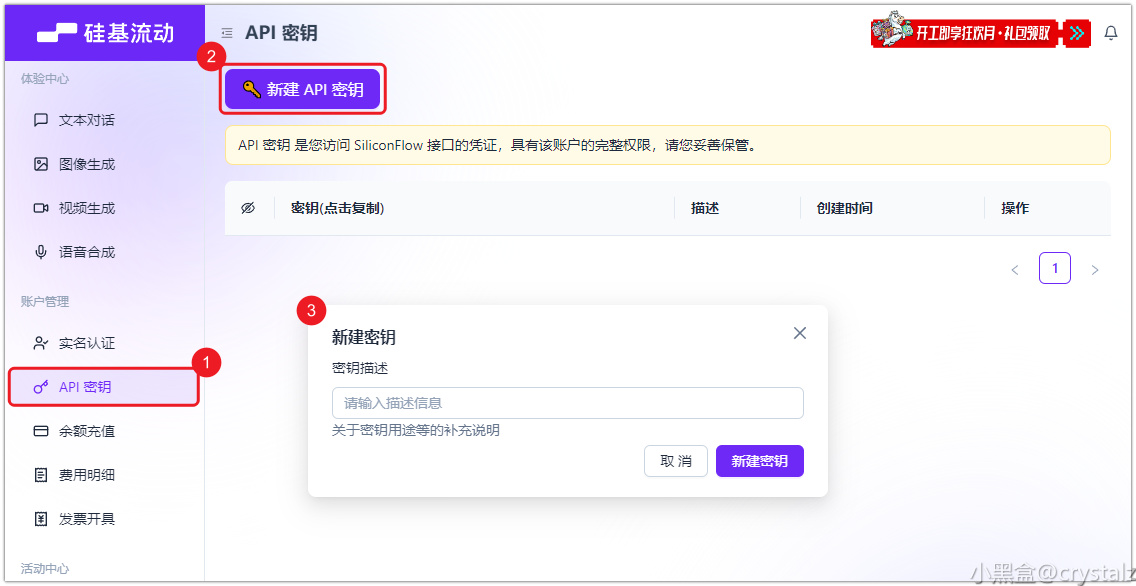The image size is (1136, 586).
Task: Click the camera icon beside 视频生成
Action: click(41, 209)
